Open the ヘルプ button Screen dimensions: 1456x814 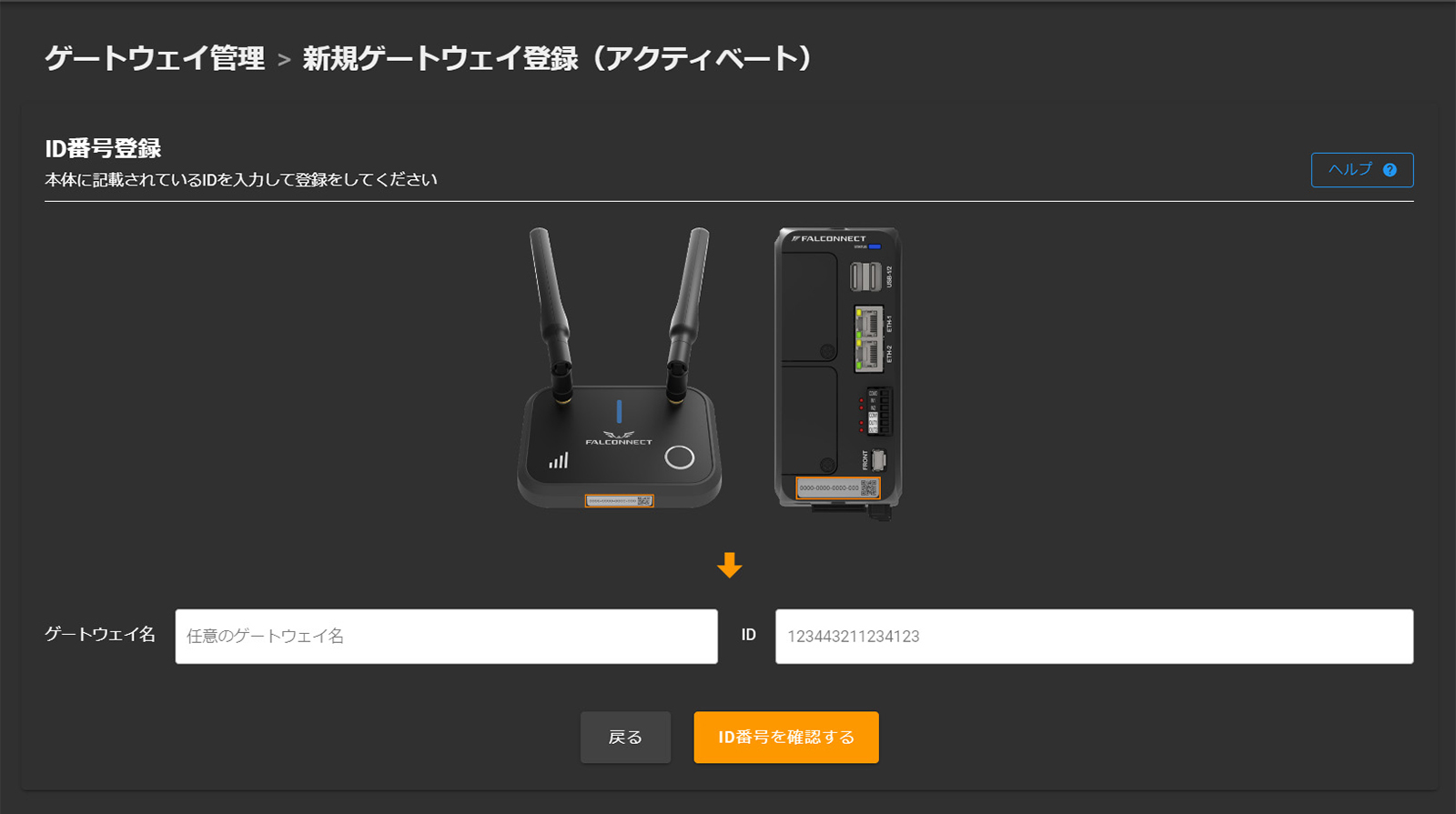point(1362,170)
